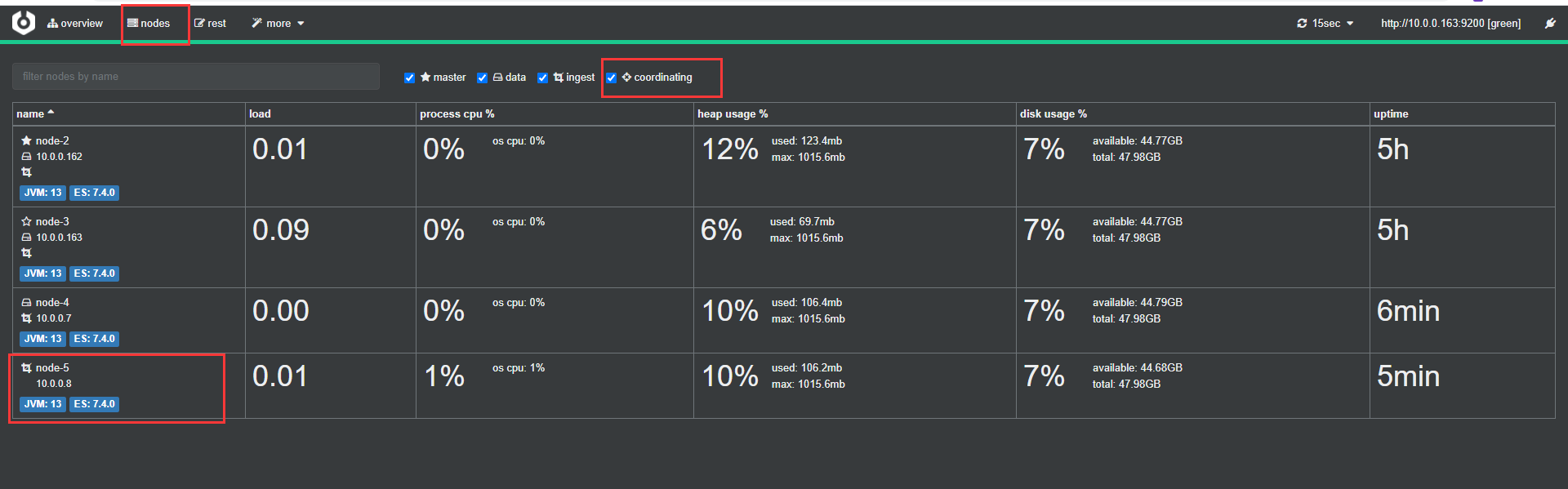
Task: Click the ES: 7.4.0 badge of node-3
Action: point(94,273)
